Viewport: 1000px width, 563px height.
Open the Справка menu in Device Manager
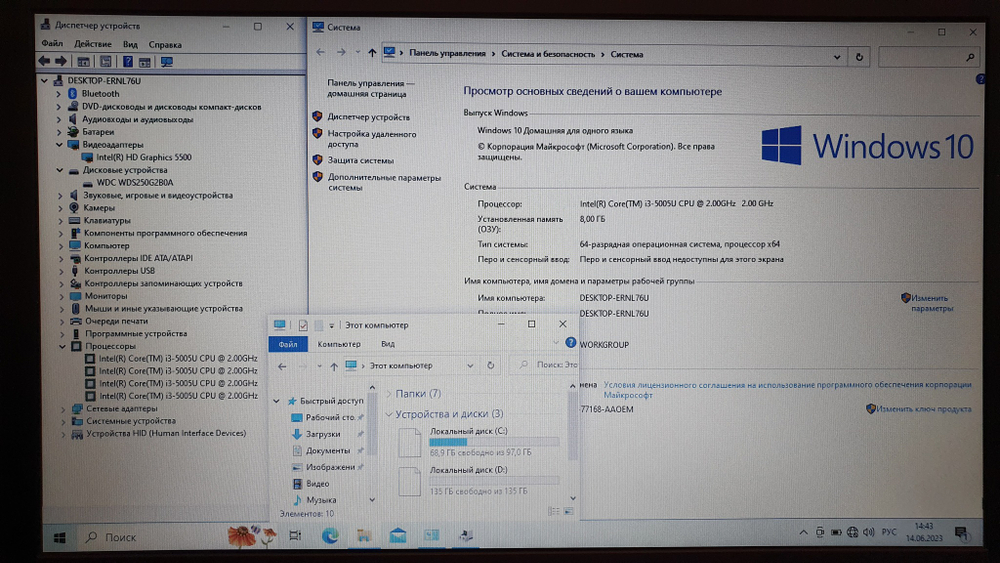(x=165, y=45)
